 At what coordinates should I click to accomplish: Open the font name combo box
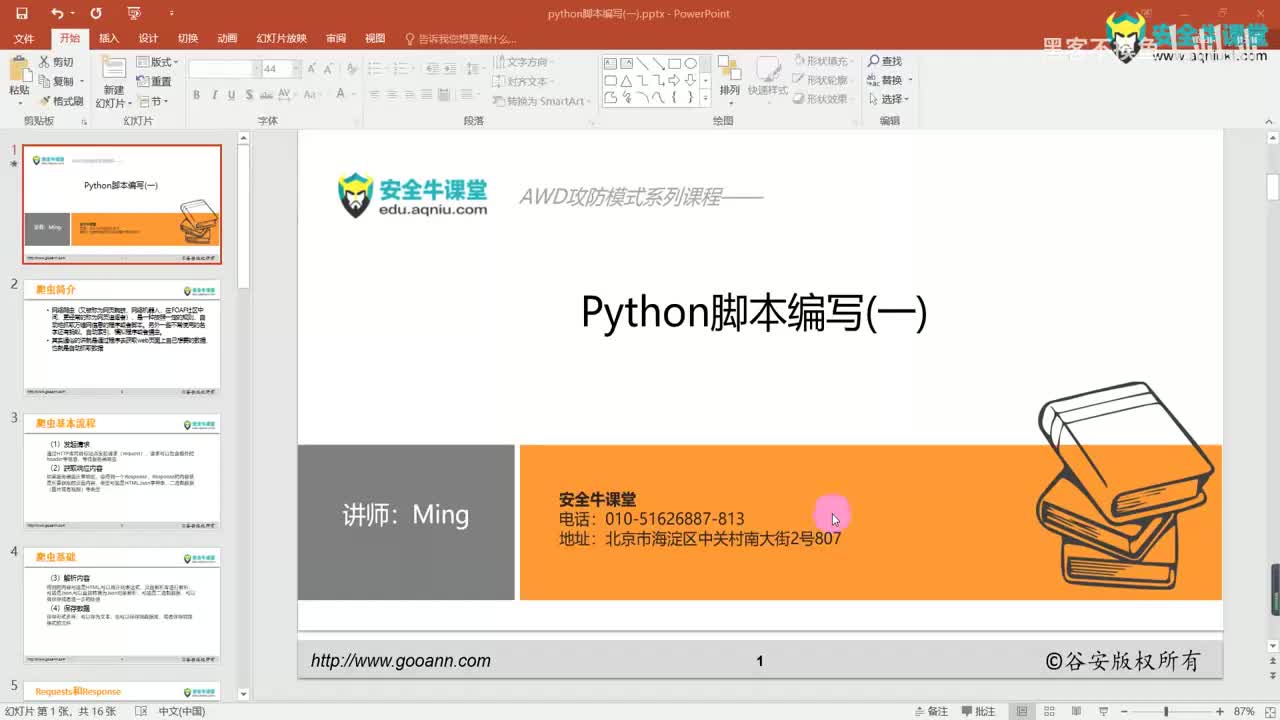pos(224,69)
